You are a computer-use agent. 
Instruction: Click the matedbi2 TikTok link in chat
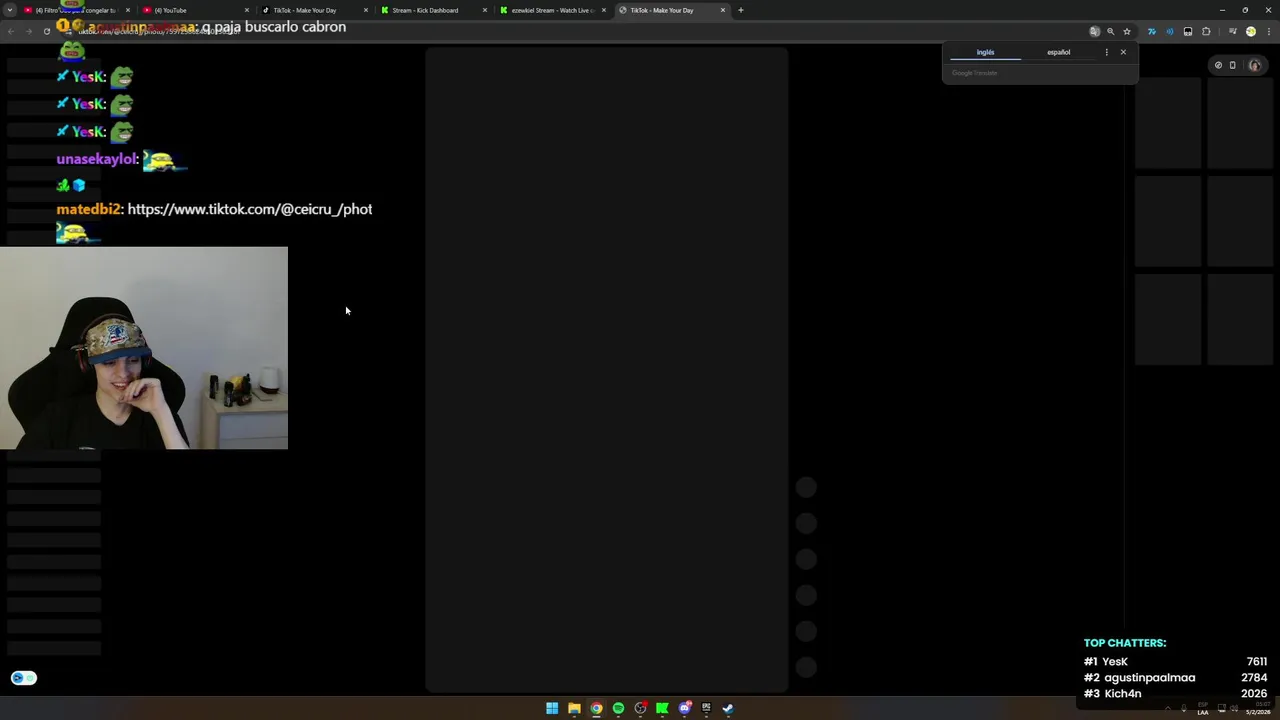point(250,209)
